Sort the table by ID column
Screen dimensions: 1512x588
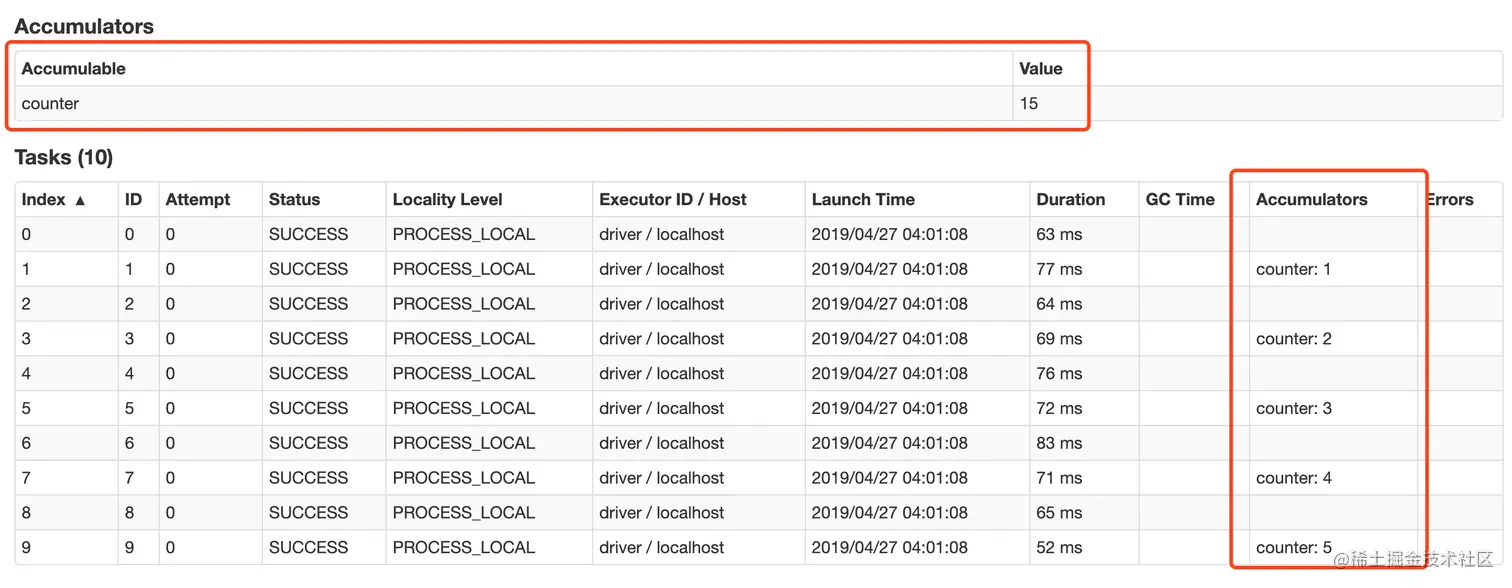[x=133, y=199]
